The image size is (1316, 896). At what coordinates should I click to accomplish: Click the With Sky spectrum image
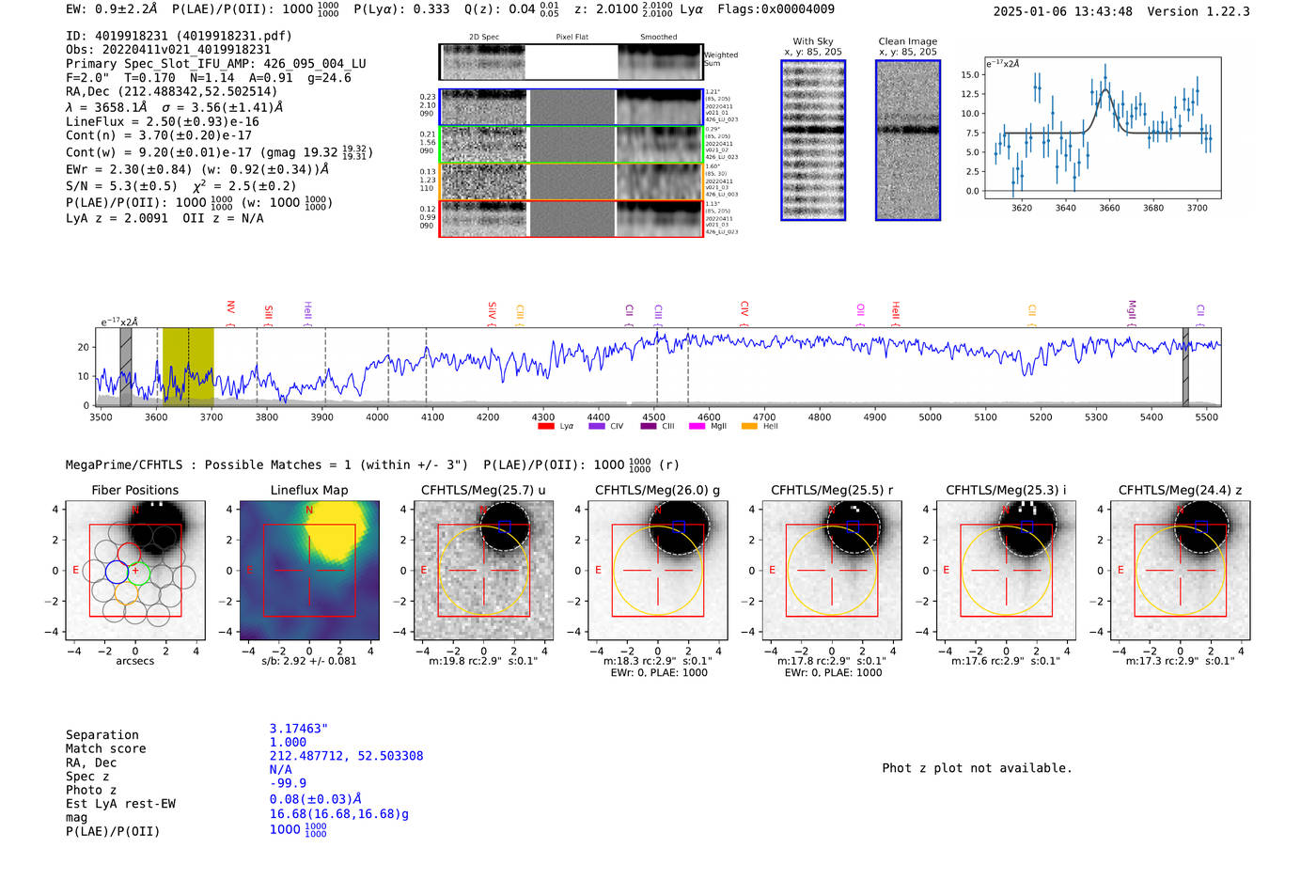pyautogui.click(x=813, y=140)
